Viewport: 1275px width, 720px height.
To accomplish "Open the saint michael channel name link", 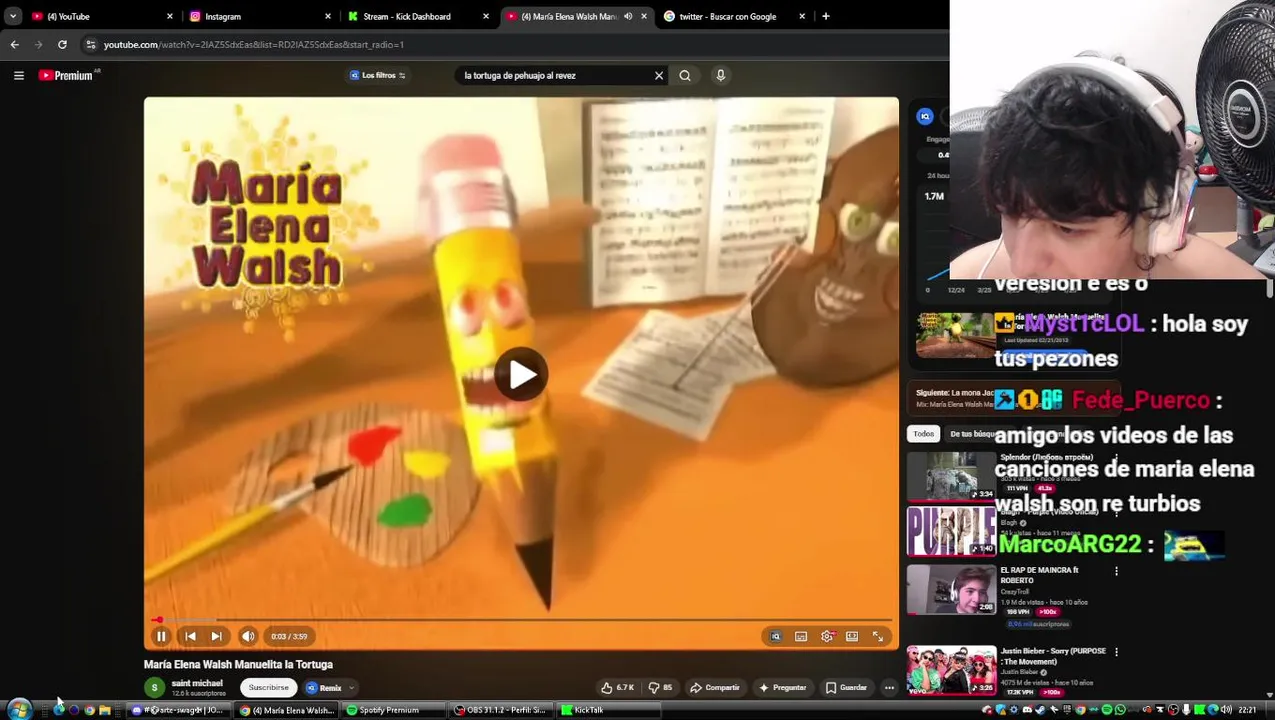I will click(x=197, y=683).
